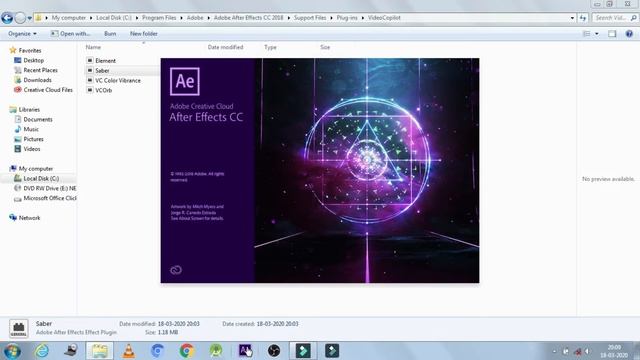640x360 pixels.
Task: Click the taskbar clock and date
Action: pos(614,351)
